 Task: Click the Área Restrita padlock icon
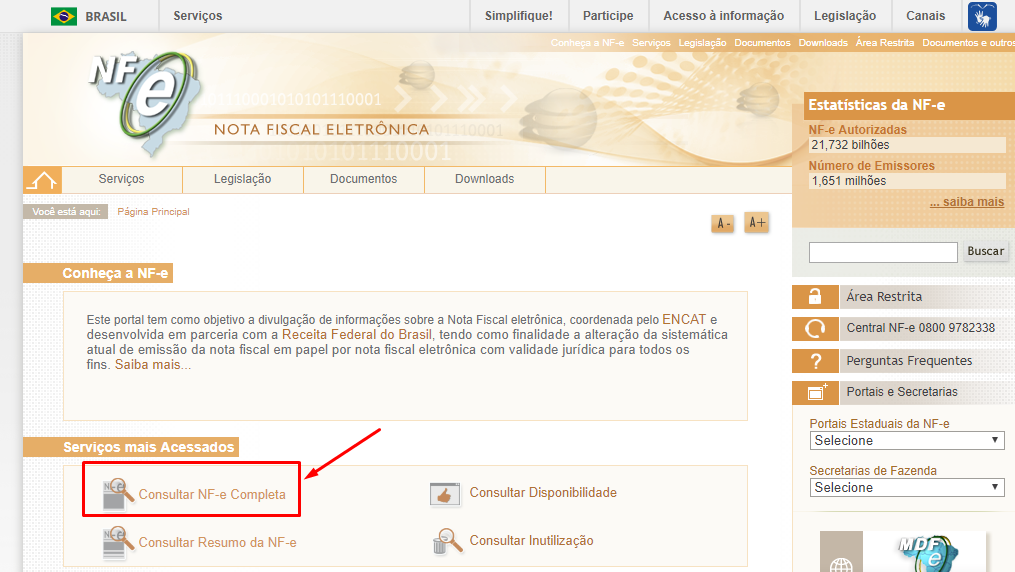coord(815,296)
